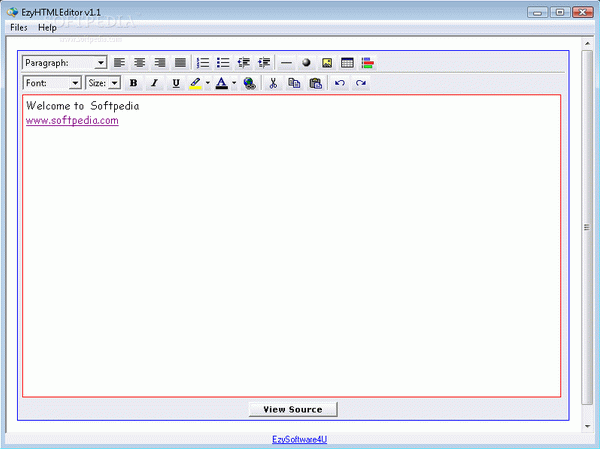600x449 pixels.
Task: Click the View Source button
Action: [293, 409]
